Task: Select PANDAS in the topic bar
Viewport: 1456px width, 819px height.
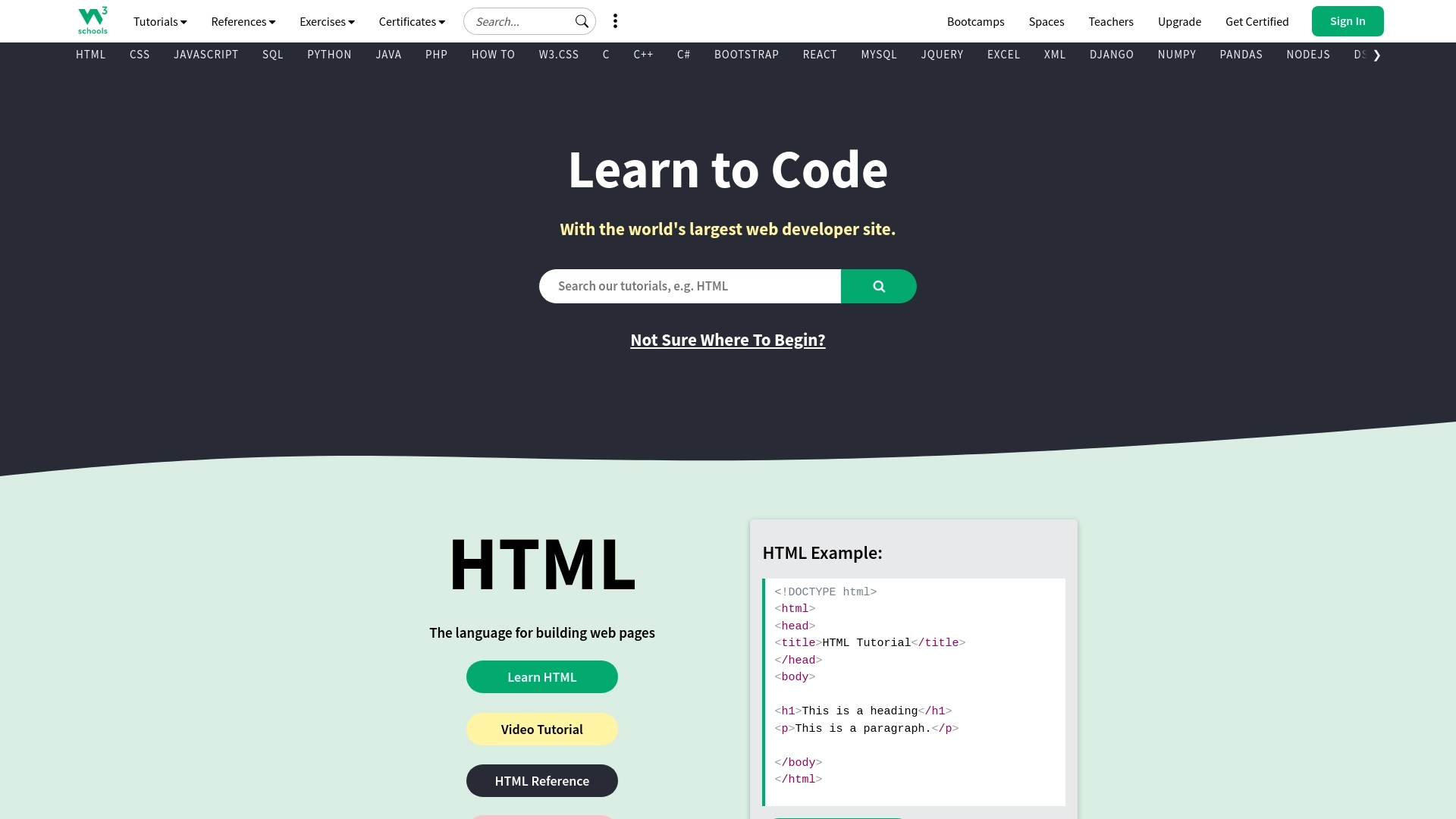Action: [1241, 55]
